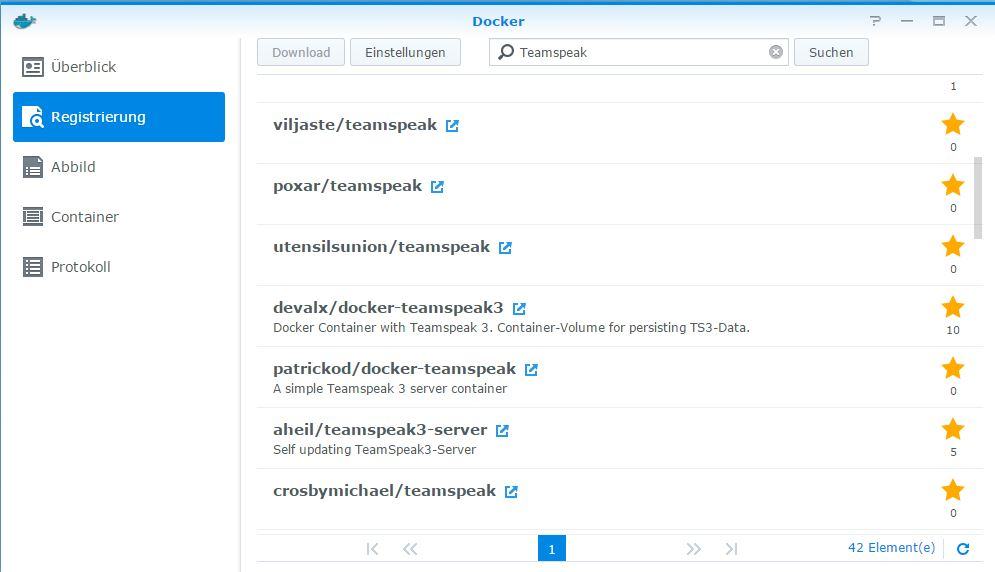This screenshot has width=995, height=572.
Task: Select the poxar/teamspeak entry
Action: click(619, 194)
